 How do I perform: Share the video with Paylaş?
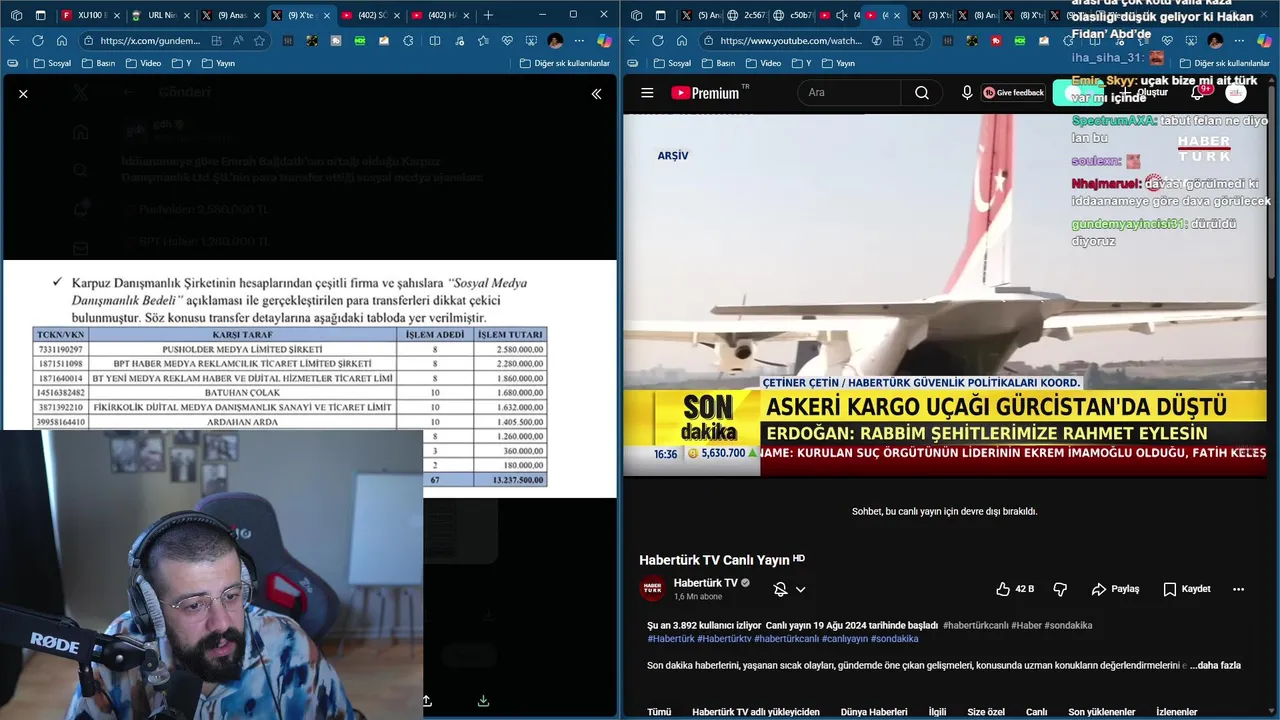[x=1115, y=589]
